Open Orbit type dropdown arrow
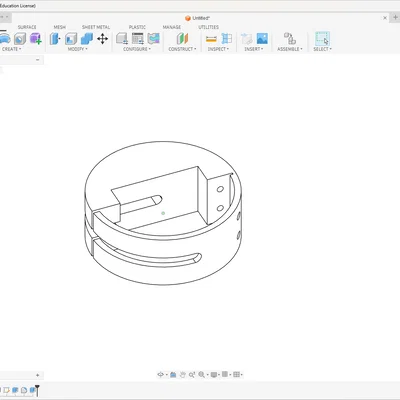Viewport: 400px width, 400px height. tap(166, 375)
